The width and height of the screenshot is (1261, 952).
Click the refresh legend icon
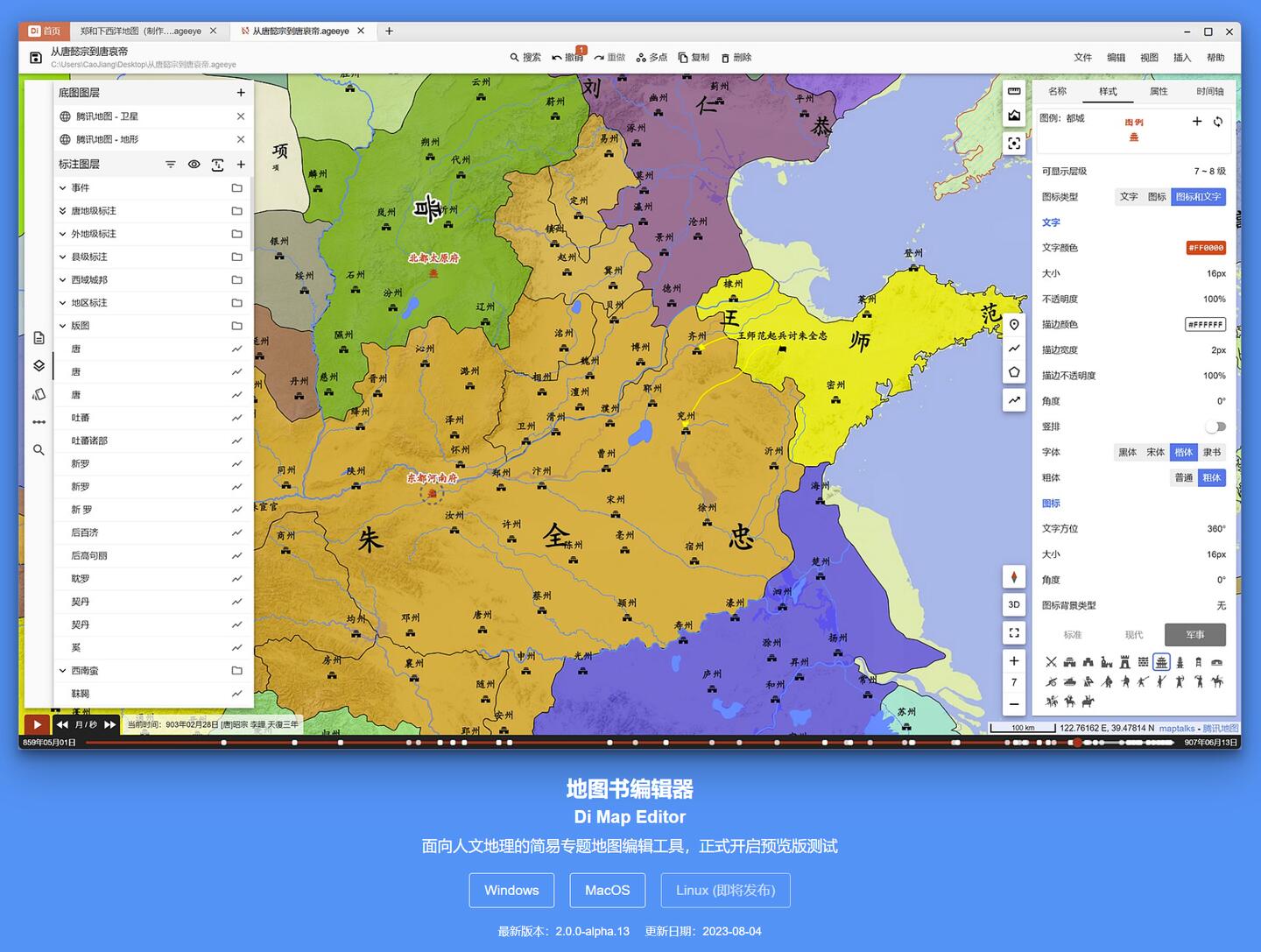click(1218, 122)
